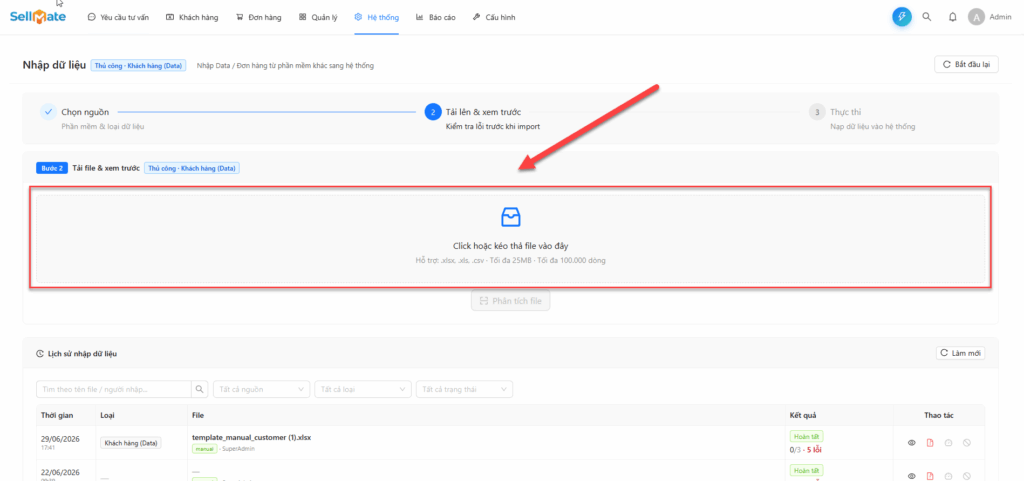Click date 29/06/2026
Screen dimensions: 1024x481
coord(60,439)
